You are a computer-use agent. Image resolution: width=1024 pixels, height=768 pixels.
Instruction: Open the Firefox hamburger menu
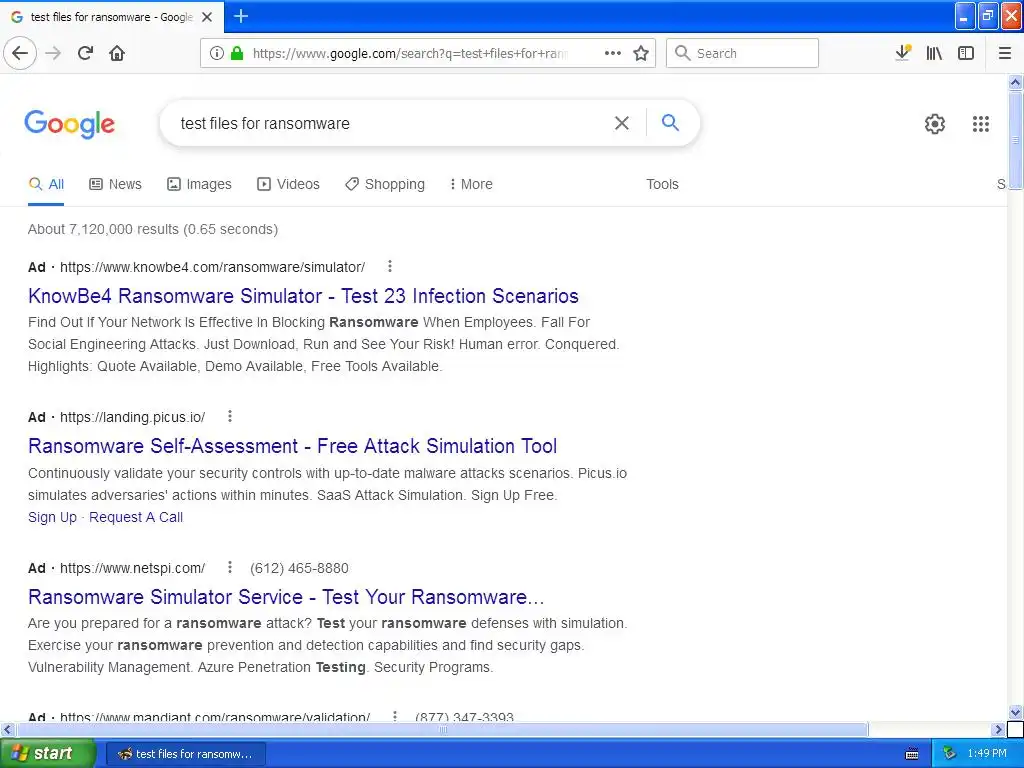(x=1005, y=53)
